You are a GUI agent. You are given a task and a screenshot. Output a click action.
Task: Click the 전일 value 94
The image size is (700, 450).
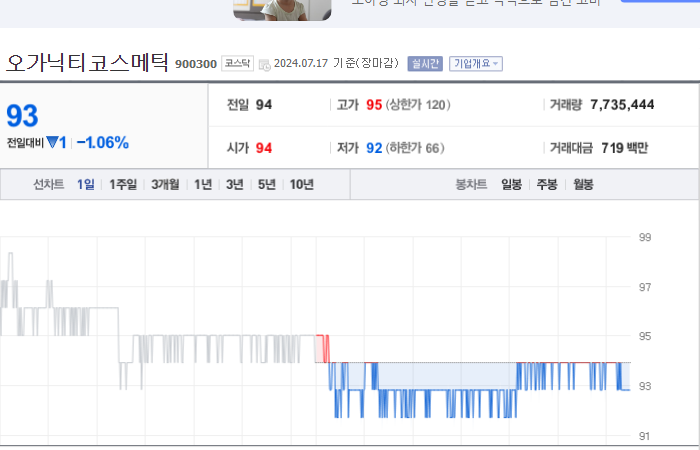[x=264, y=105]
